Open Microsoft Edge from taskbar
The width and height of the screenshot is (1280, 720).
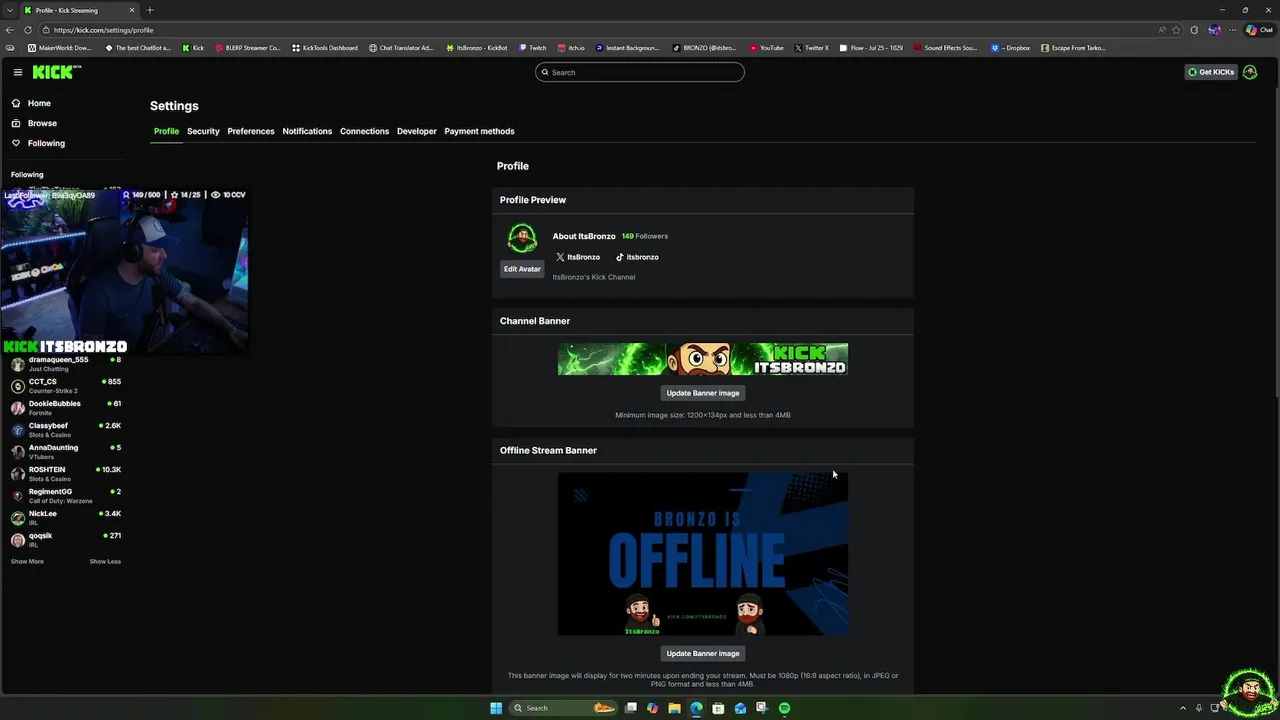(696, 708)
